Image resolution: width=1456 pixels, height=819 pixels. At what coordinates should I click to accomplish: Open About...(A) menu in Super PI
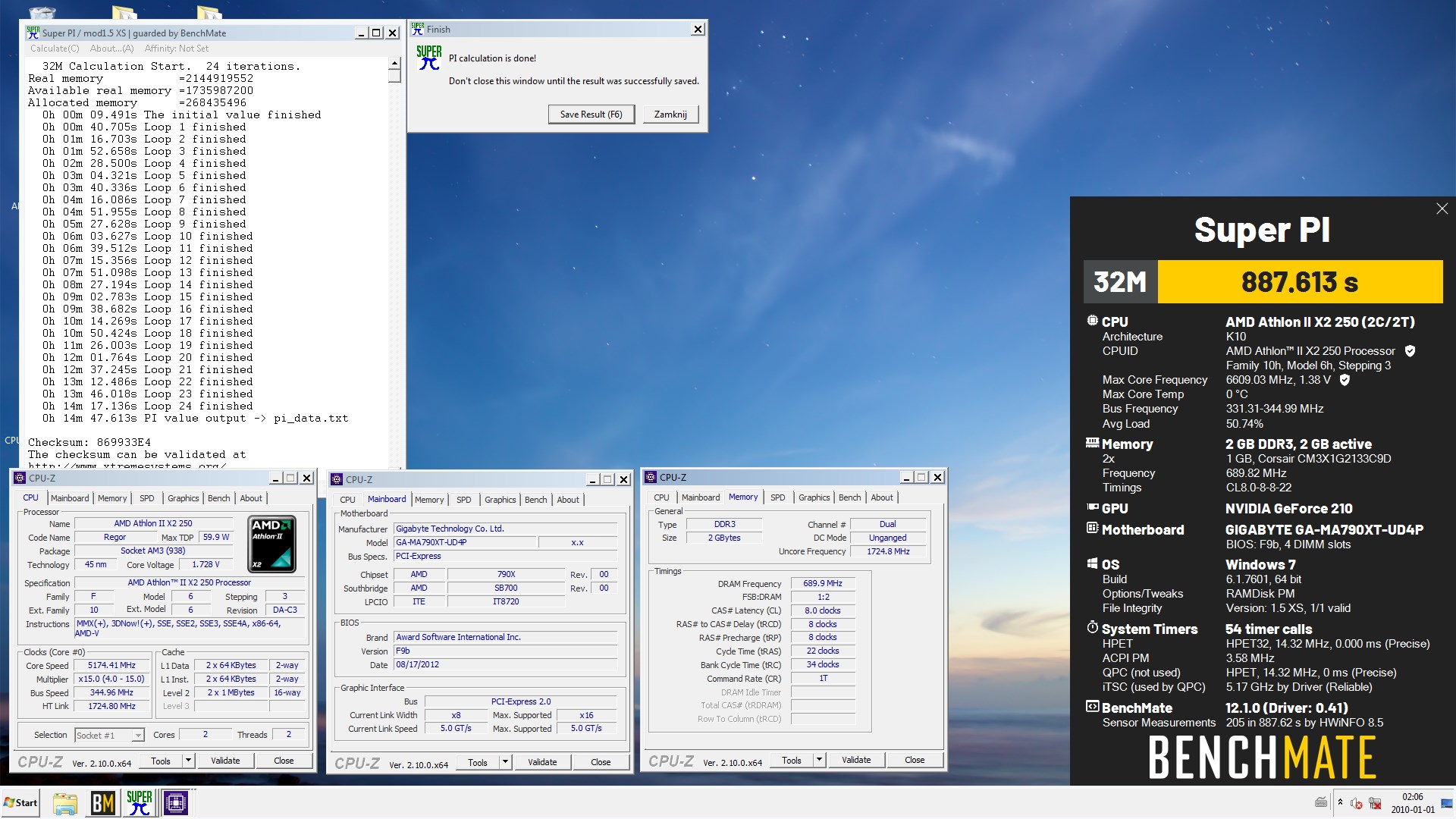click(111, 49)
